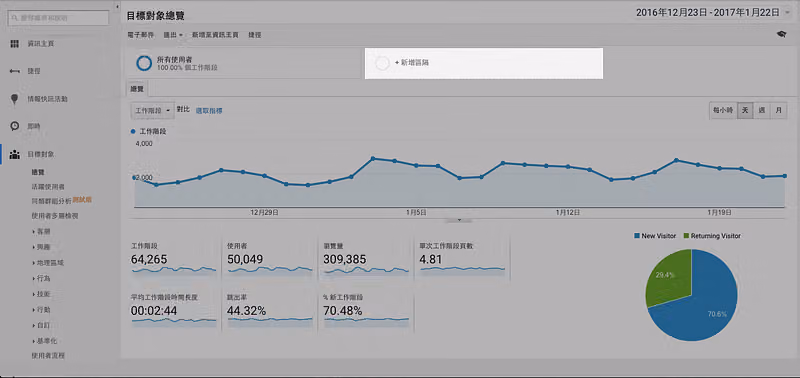Click the blue 70.6% pie slice
This screenshot has width=800, height=378.
(x=707, y=306)
